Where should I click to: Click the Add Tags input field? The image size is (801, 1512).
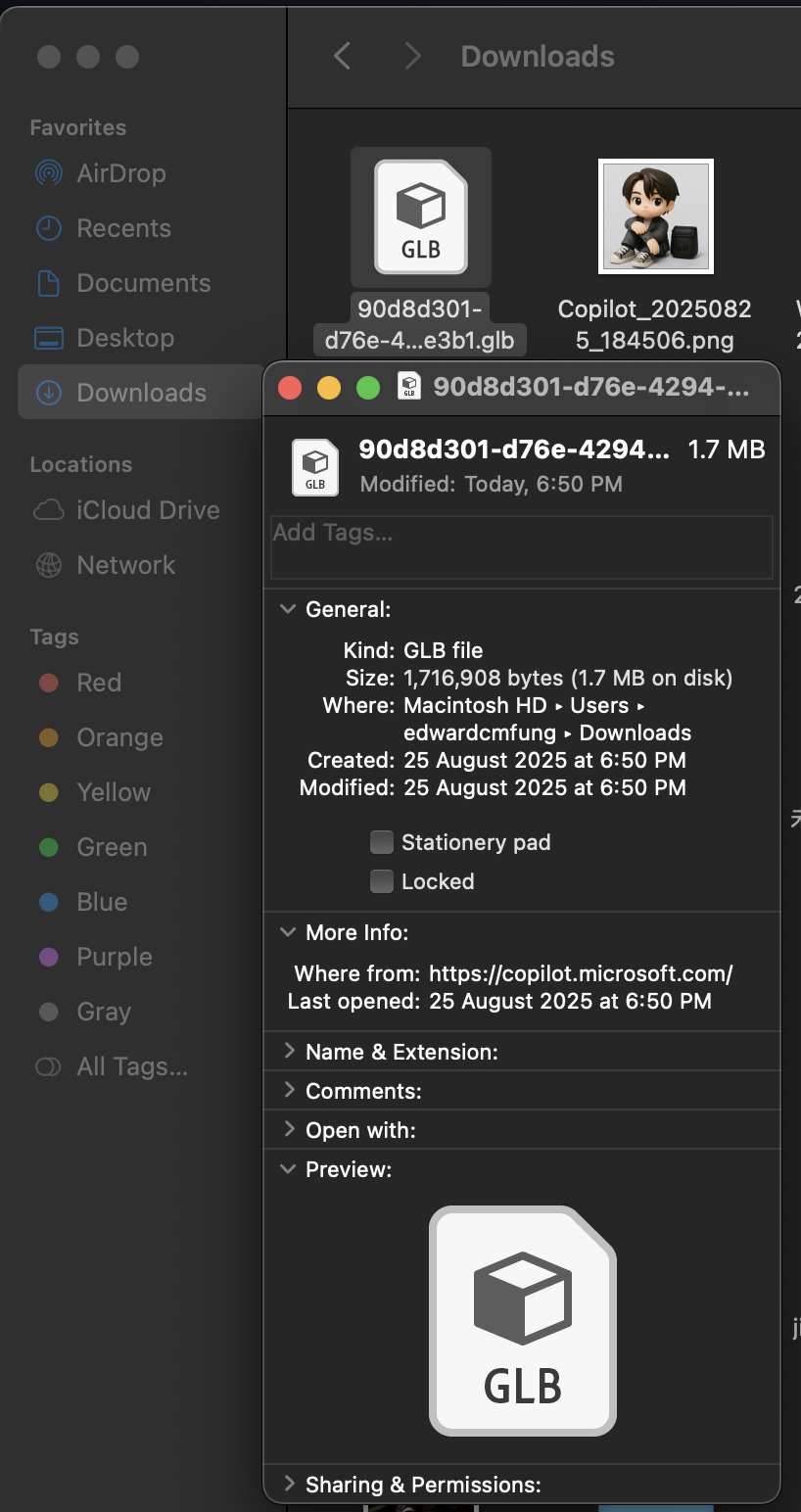521,546
